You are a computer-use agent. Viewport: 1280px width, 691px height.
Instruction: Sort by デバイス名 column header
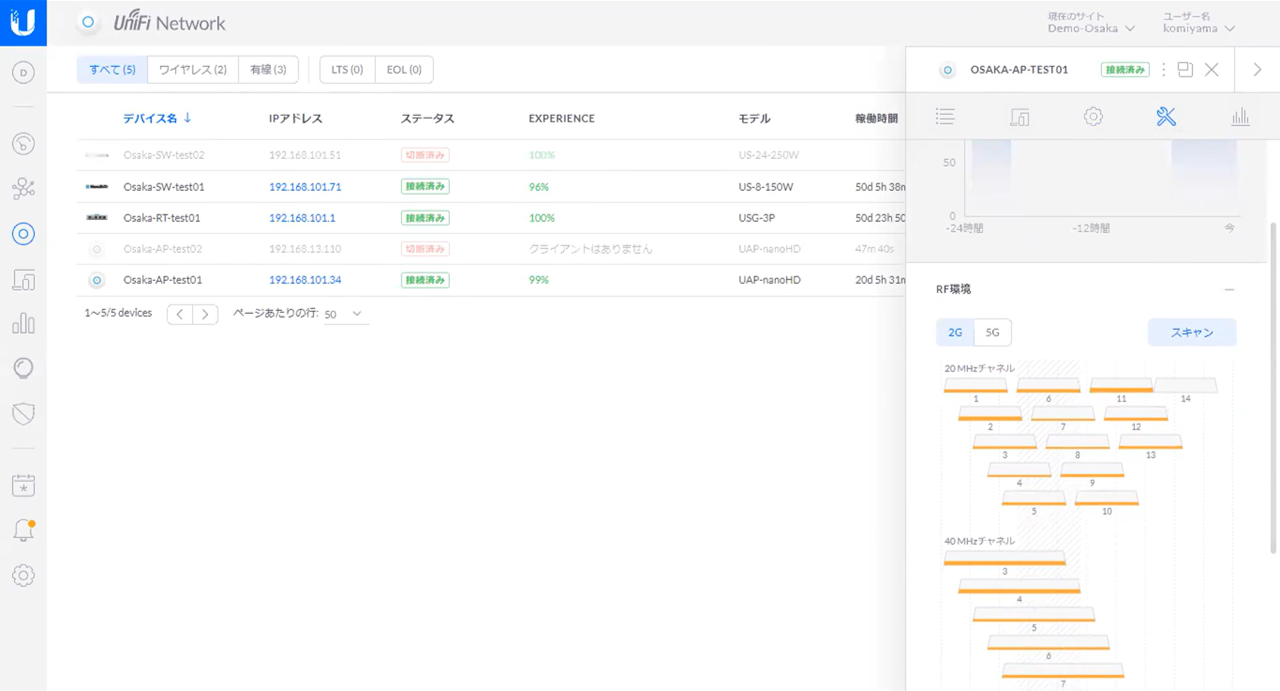point(157,118)
